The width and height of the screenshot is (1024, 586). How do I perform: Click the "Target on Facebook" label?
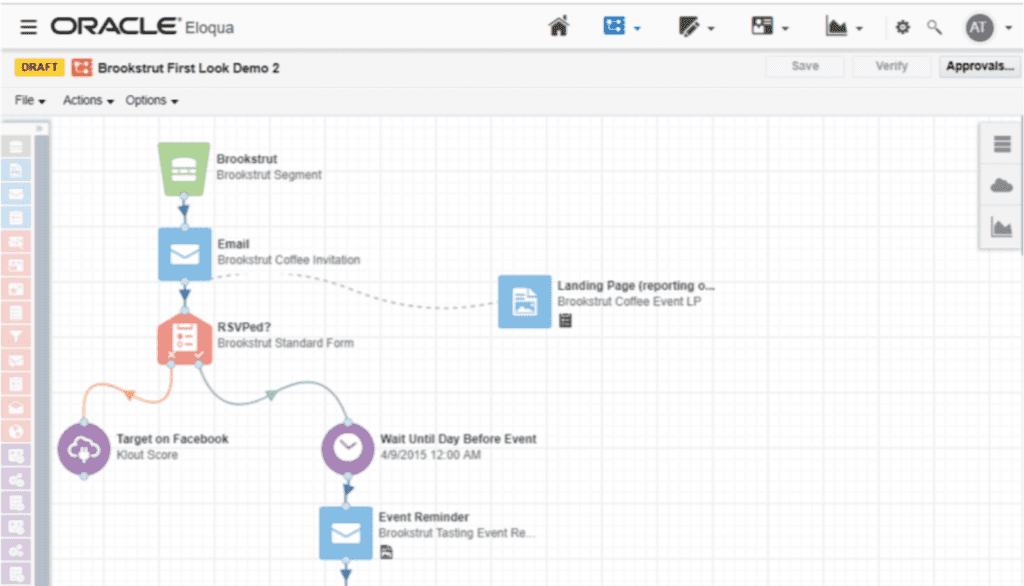pyautogui.click(x=172, y=439)
